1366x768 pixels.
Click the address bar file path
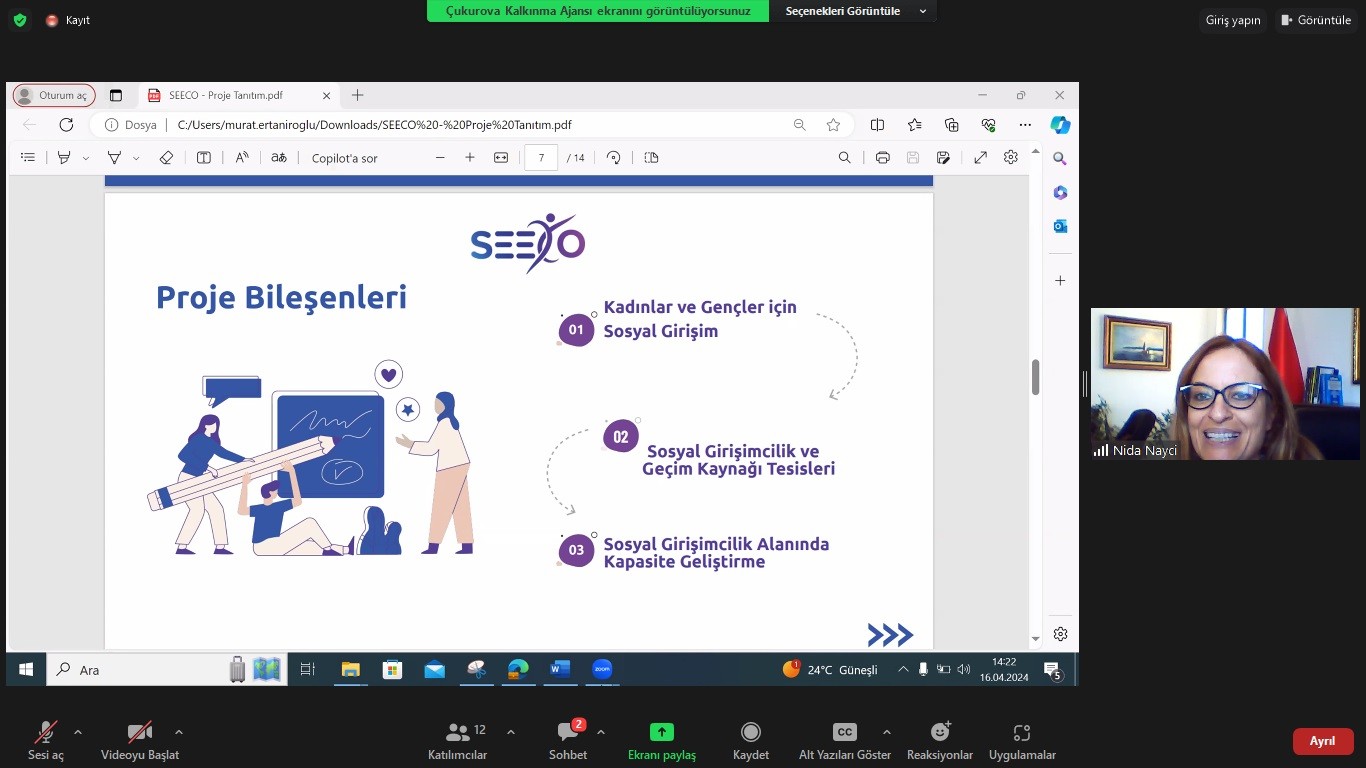coord(375,125)
